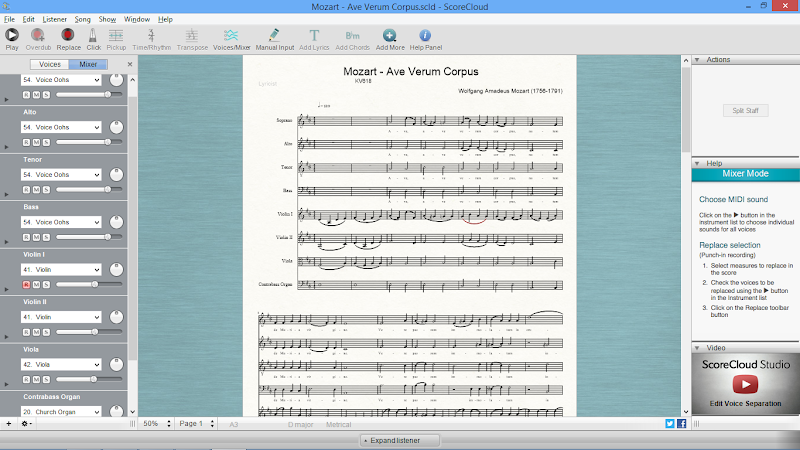Open the Edit menu

tap(29, 19)
